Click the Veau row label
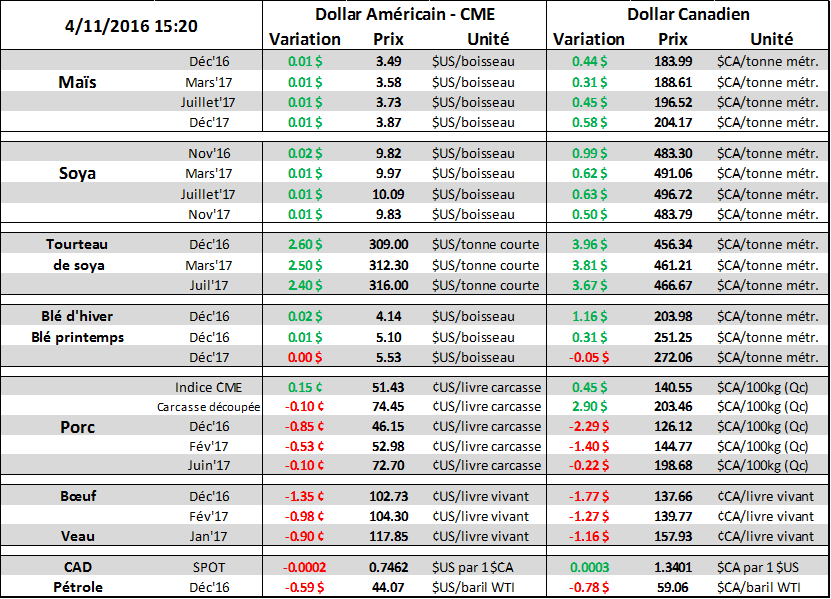 point(77,534)
